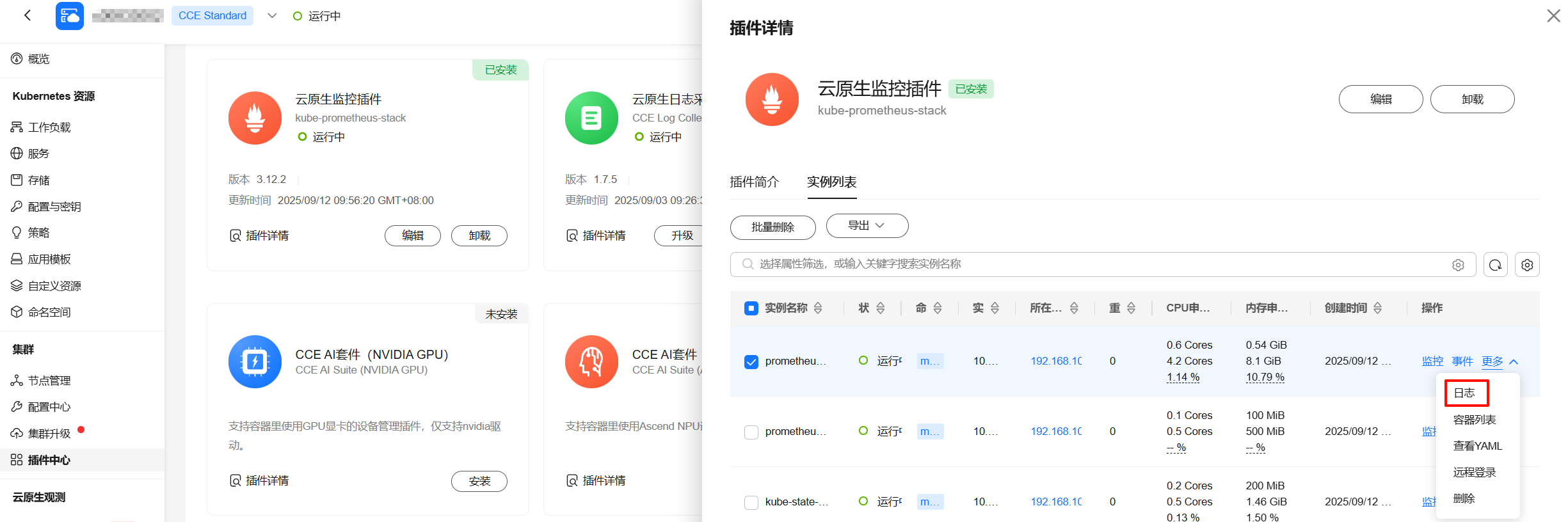
Task: Open 工作负载 workloads in sidebar
Action: pos(49,127)
